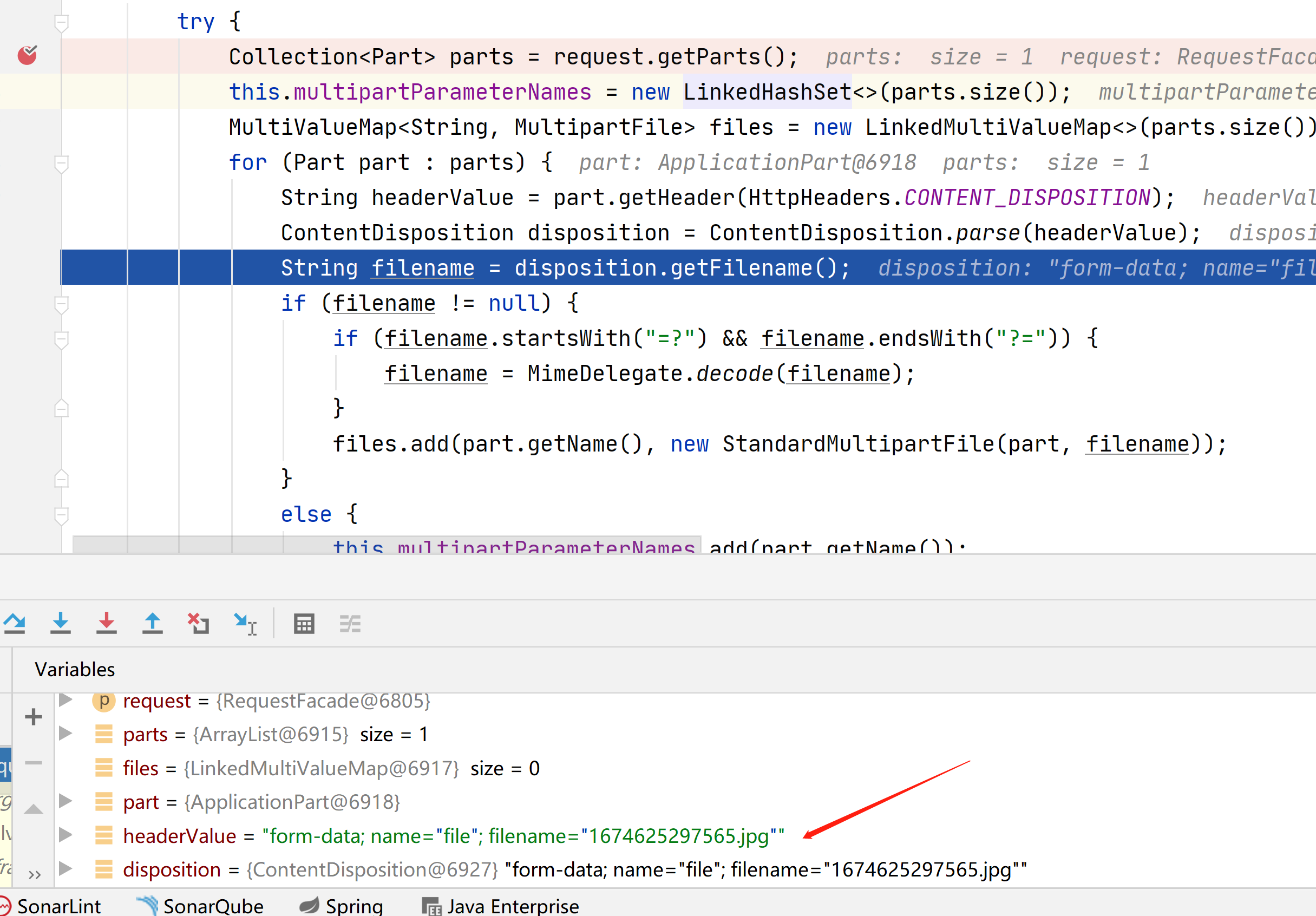Click the Drop Frame icon

(x=198, y=623)
